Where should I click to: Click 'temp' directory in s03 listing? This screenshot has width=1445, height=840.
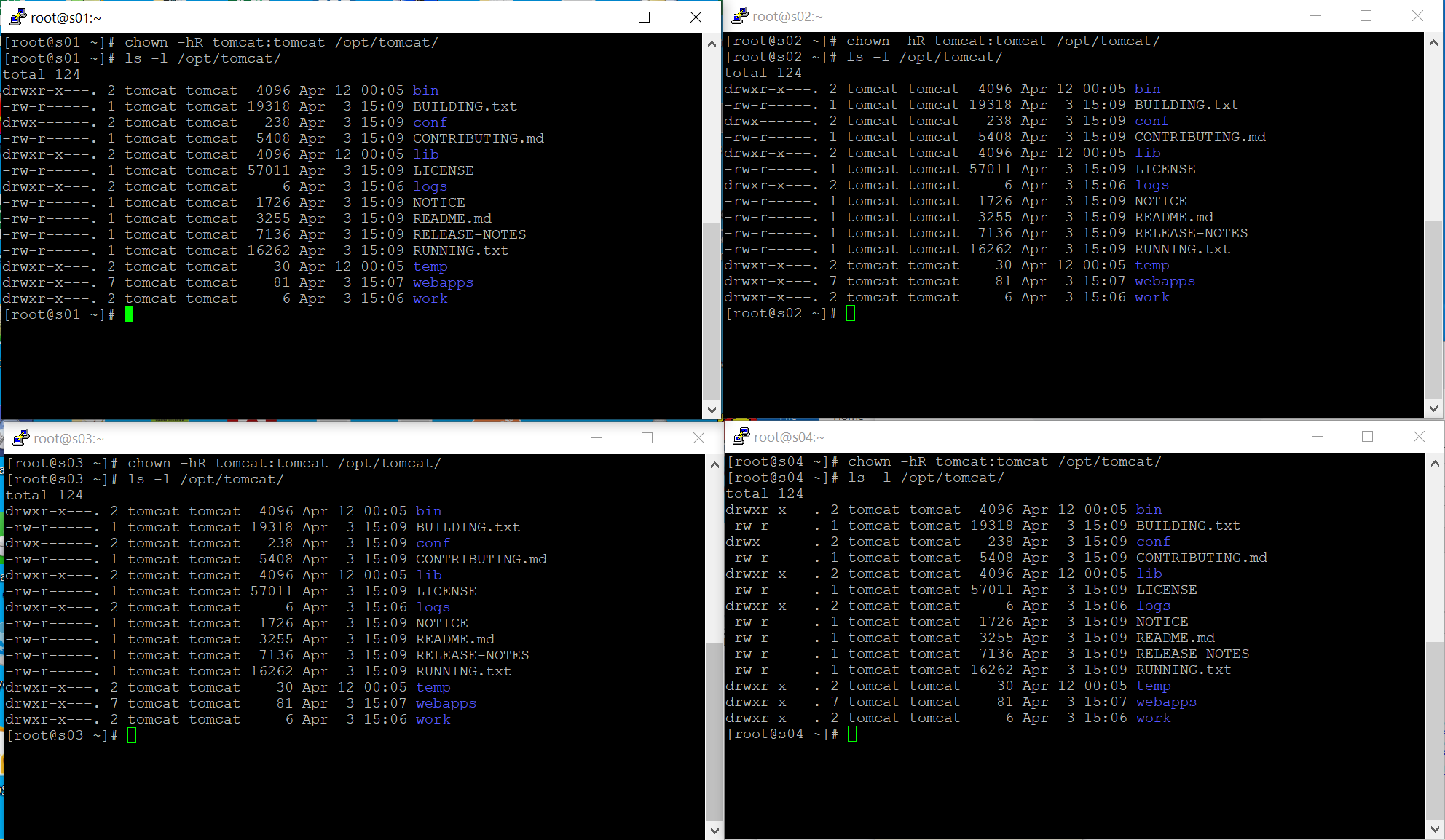point(433,687)
